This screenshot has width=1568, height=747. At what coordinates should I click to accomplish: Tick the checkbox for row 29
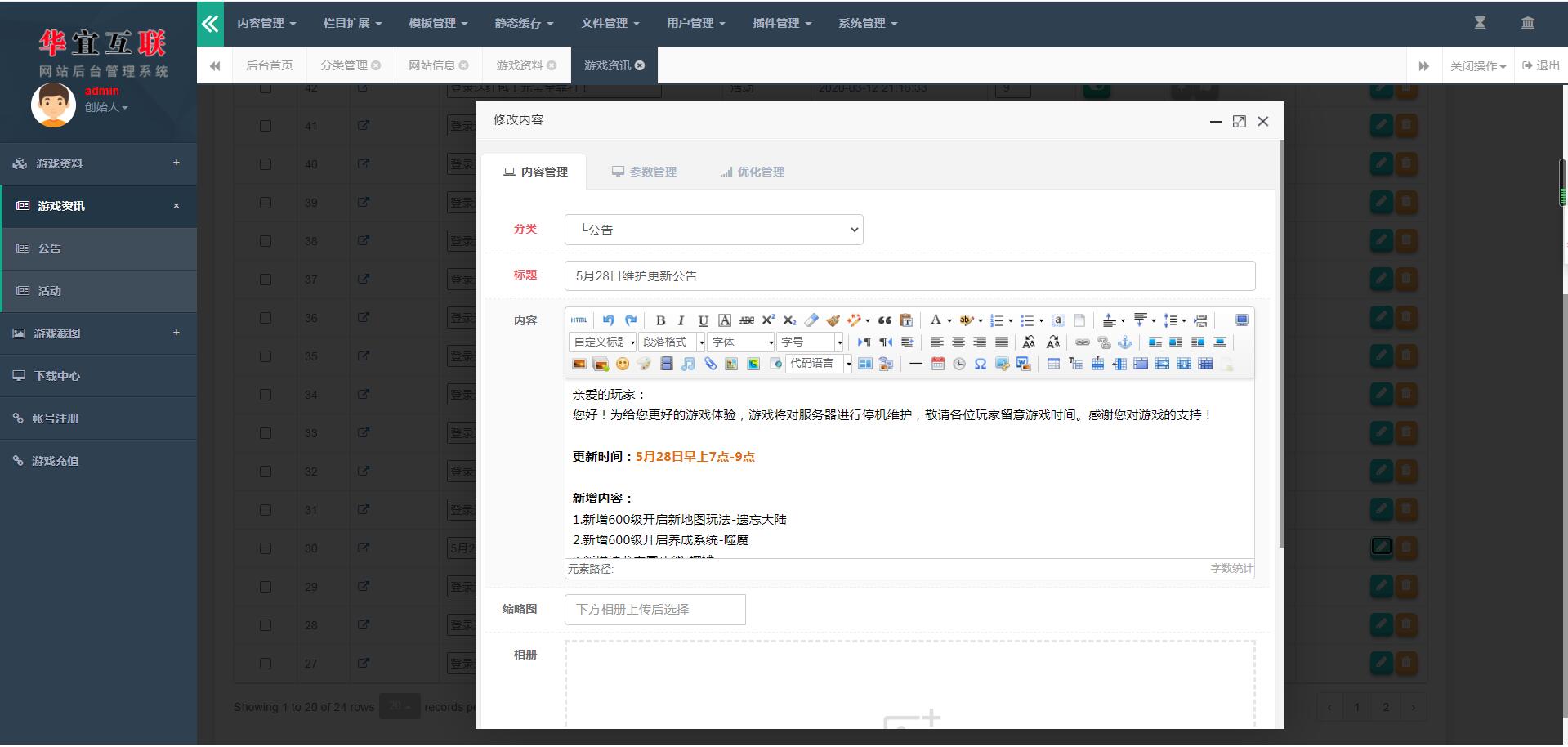266,587
